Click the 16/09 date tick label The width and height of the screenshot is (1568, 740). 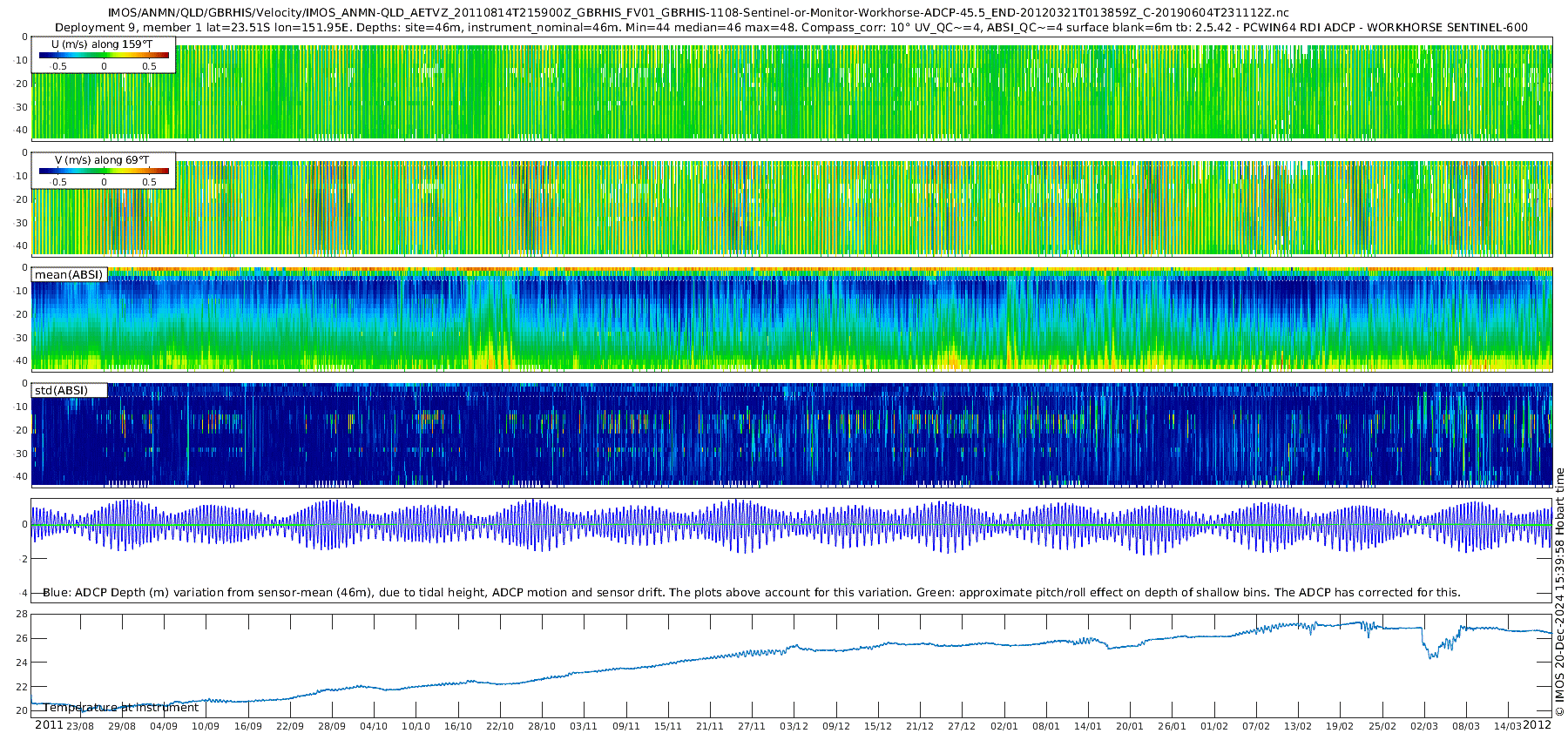[x=248, y=726]
